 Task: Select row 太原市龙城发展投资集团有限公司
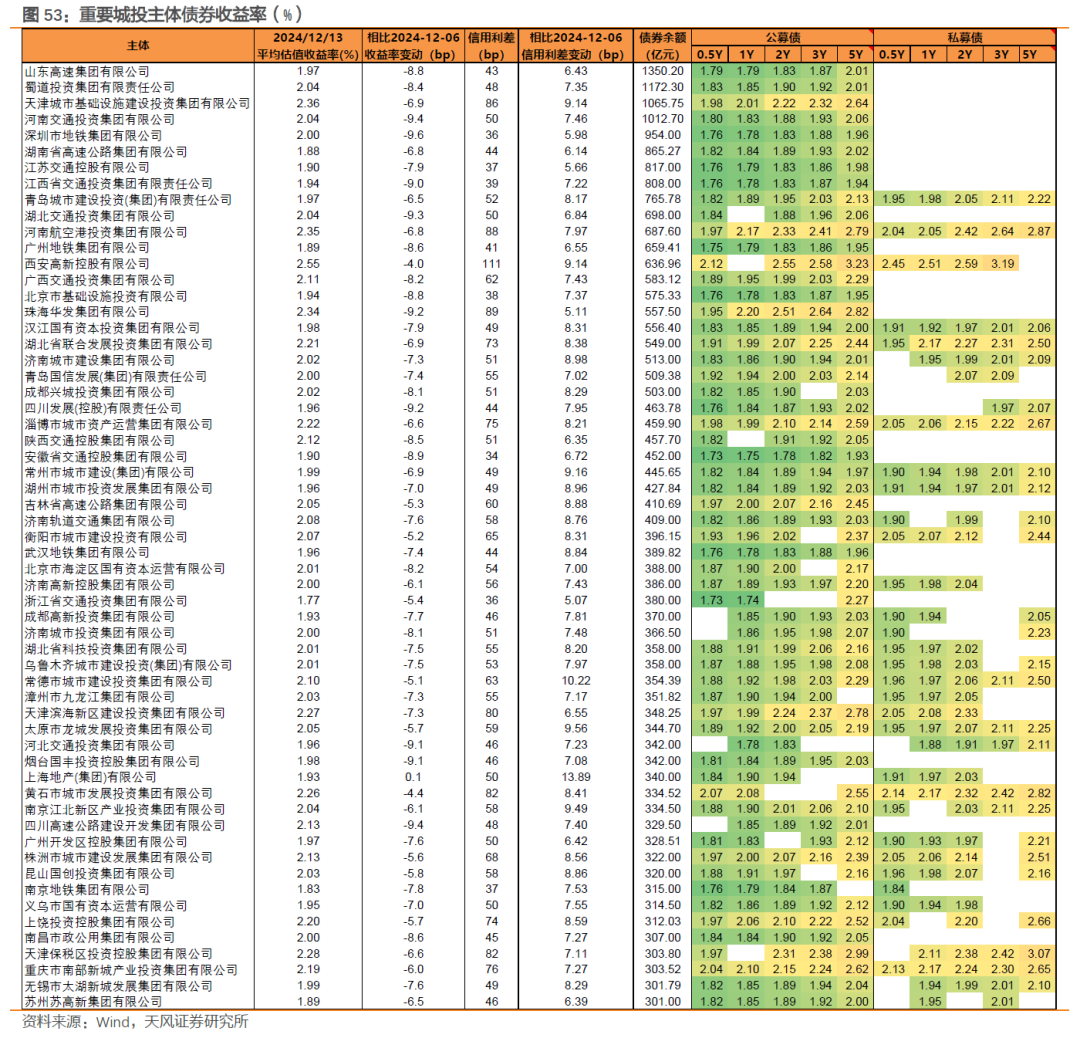tap(539, 729)
